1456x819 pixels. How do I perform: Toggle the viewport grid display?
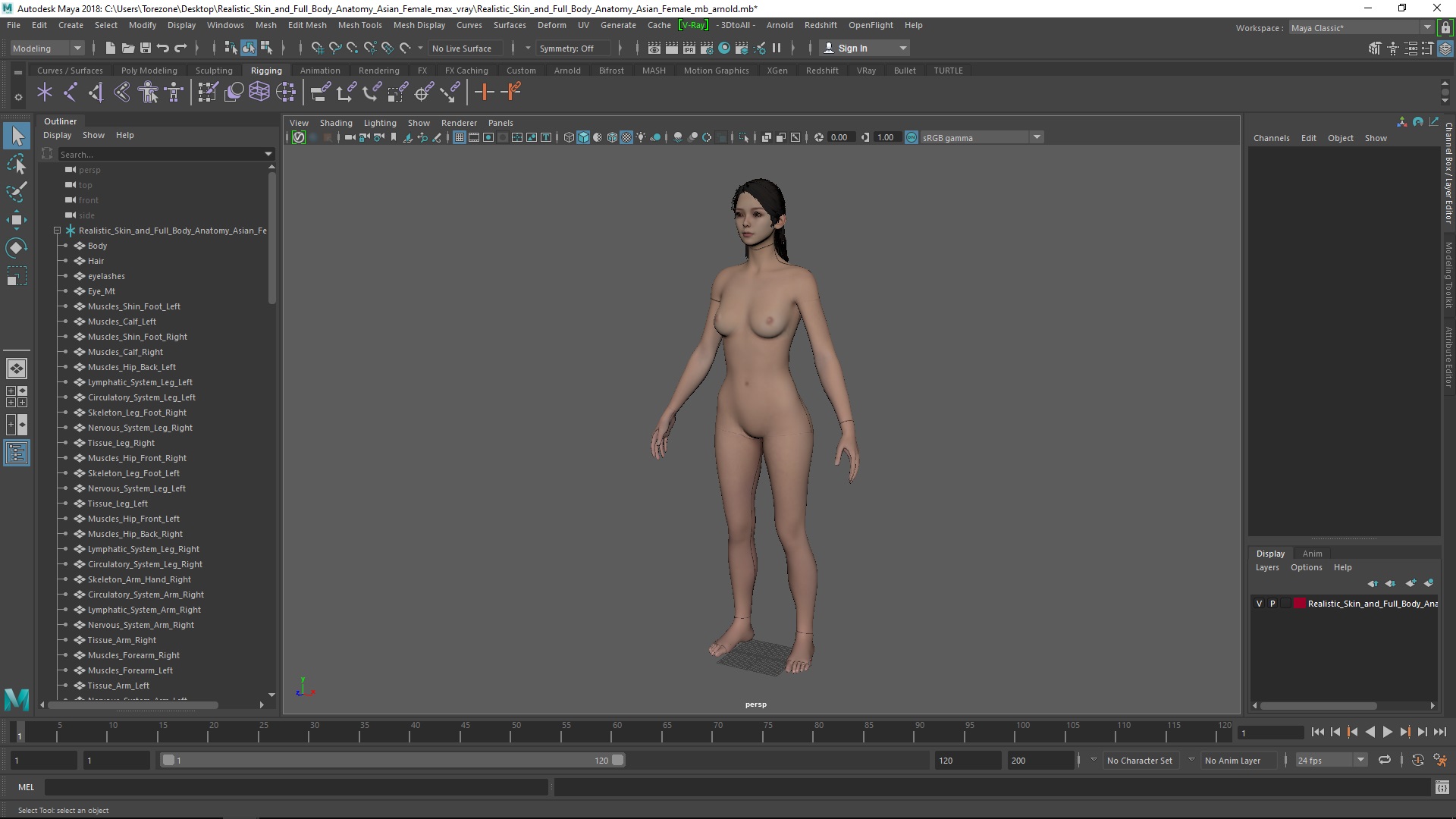pos(460,137)
